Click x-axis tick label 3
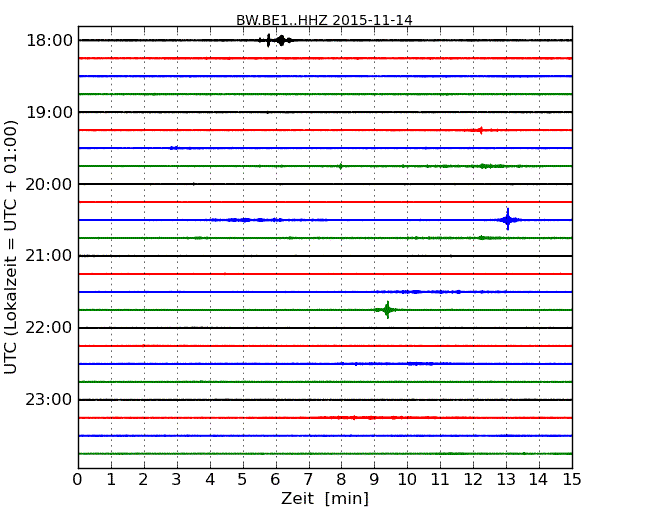 point(177,480)
